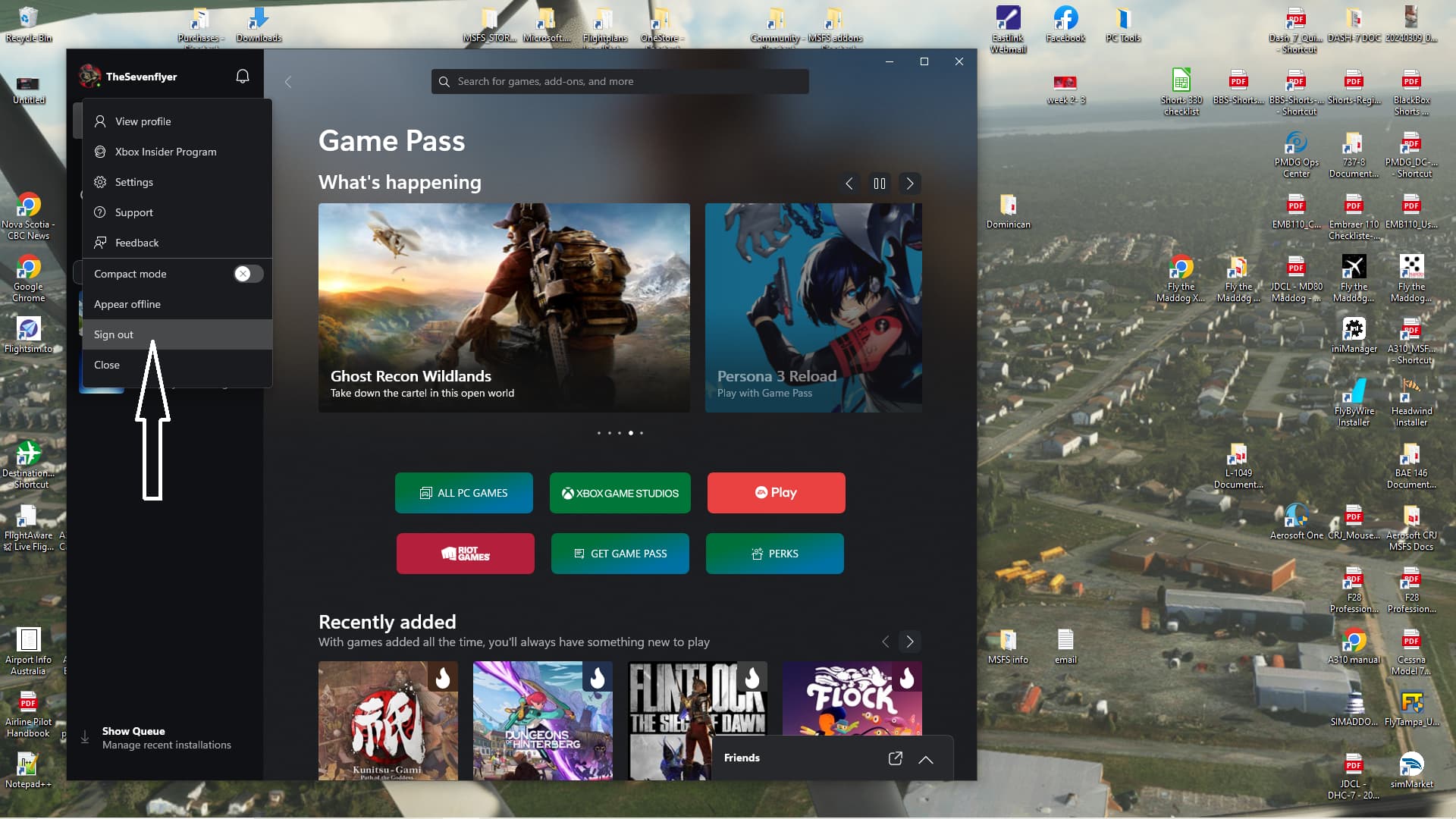
Task: Click the GET GAME PASS button
Action: pyautogui.click(x=620, y=554)
